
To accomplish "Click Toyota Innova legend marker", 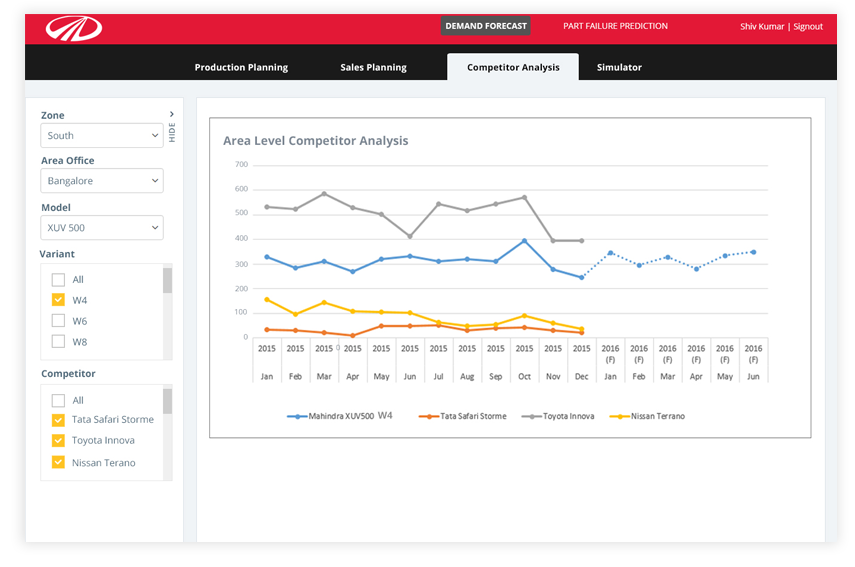I will [531, 416].
